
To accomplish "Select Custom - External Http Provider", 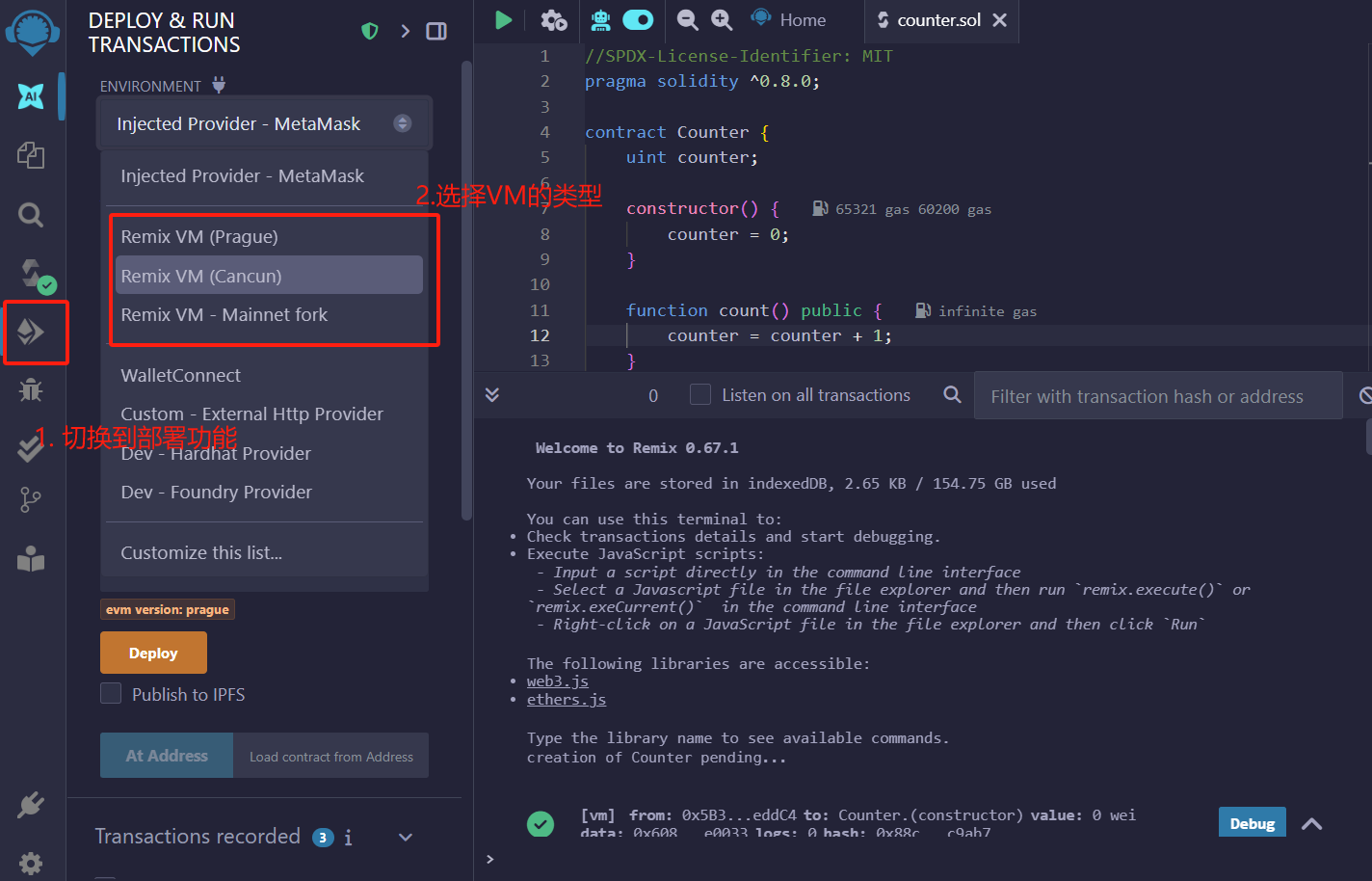I will (x=264, y=414).
